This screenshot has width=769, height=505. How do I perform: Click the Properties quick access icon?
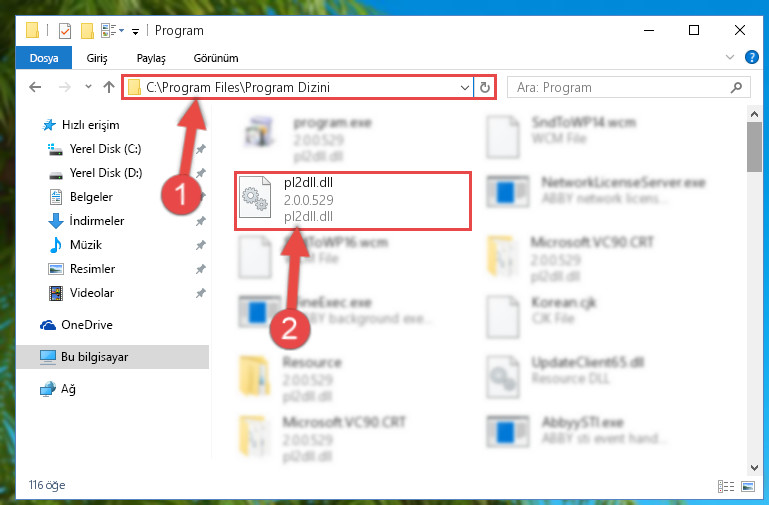point(65,31)
